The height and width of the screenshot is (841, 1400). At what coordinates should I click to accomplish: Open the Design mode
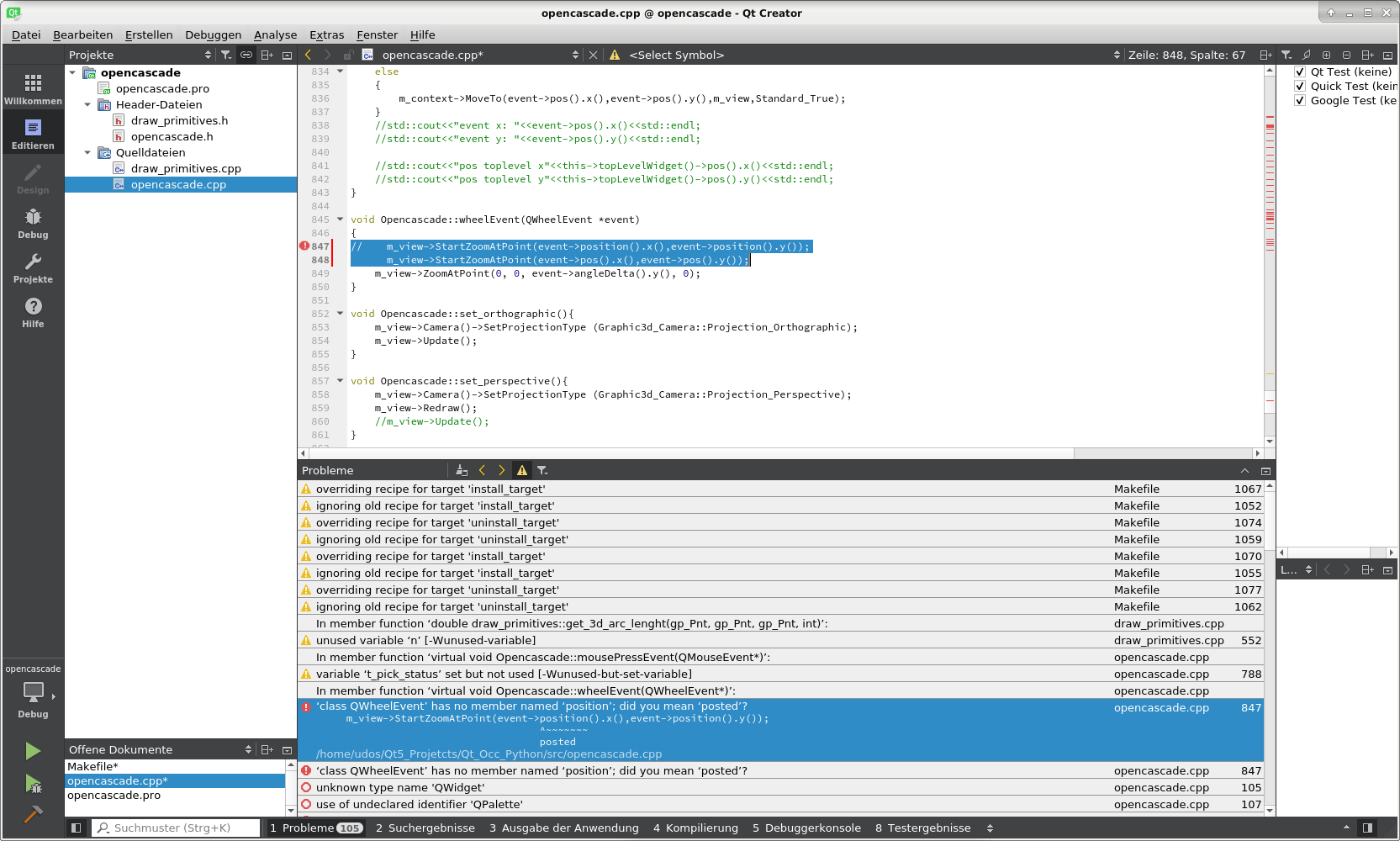(x=33, y=177)
